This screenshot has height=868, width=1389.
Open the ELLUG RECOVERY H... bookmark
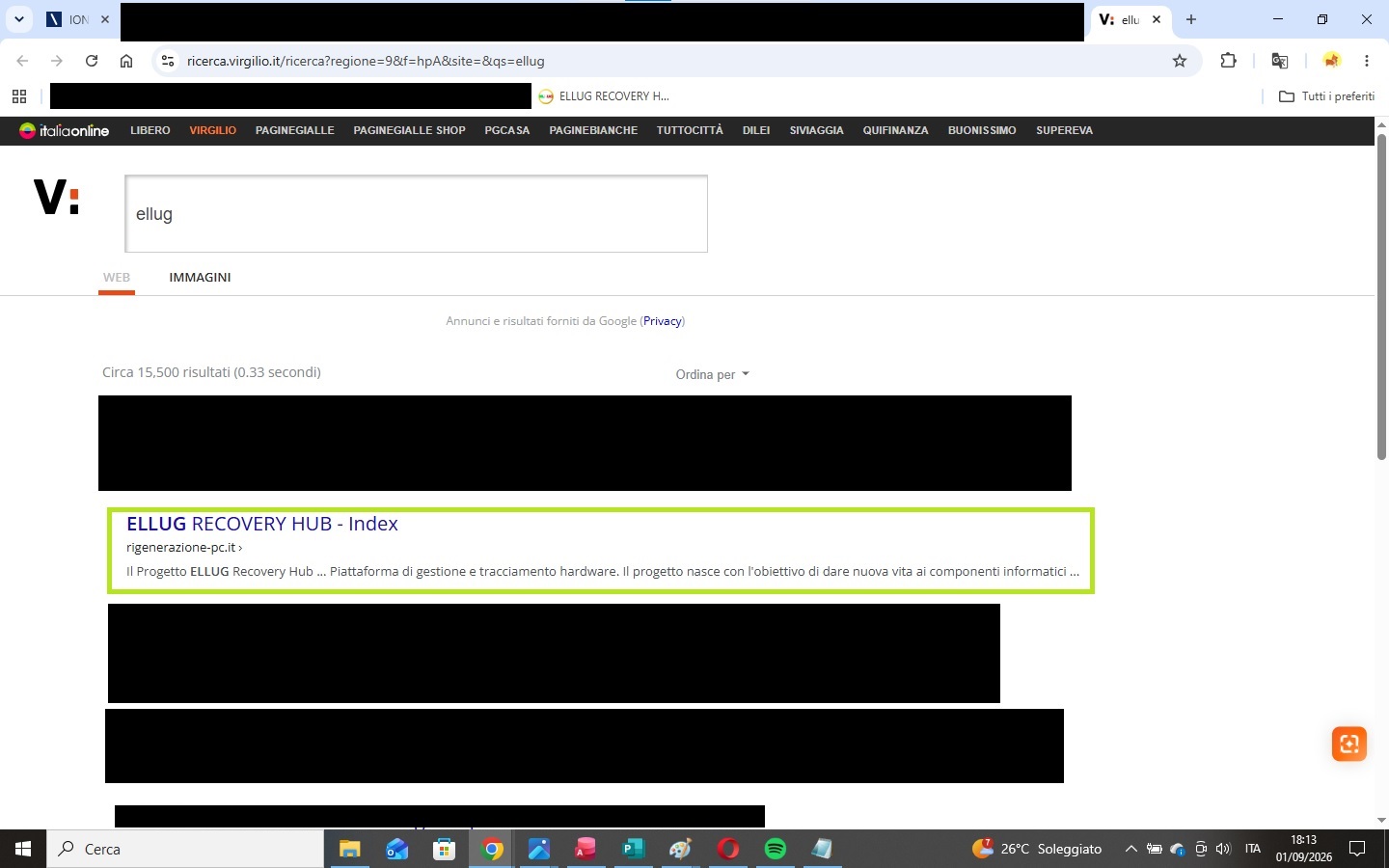pyautogui.click(x=604, y=96)
